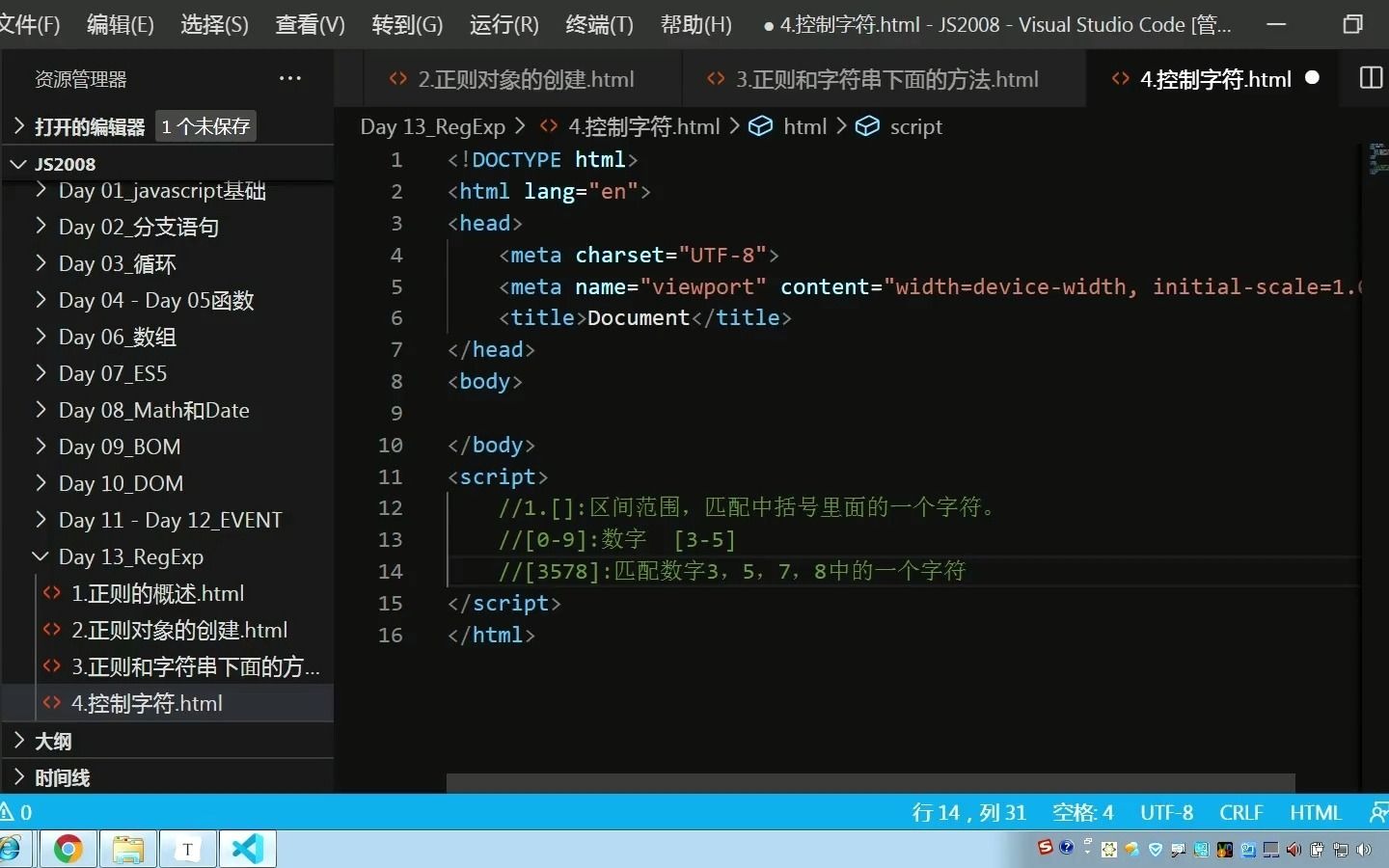Click the unsaved dot on 4.控制字符.html tab
The height and width of the screenshot is (868, 1389).
(x=1312, y=78)
